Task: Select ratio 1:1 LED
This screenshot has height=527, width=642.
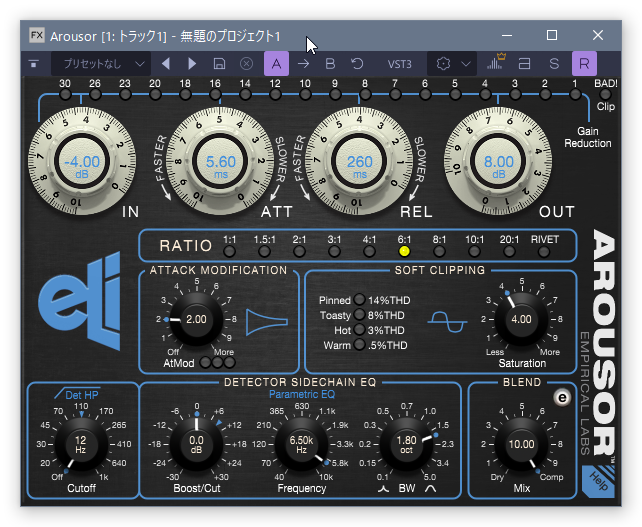Action: (229, 251)
